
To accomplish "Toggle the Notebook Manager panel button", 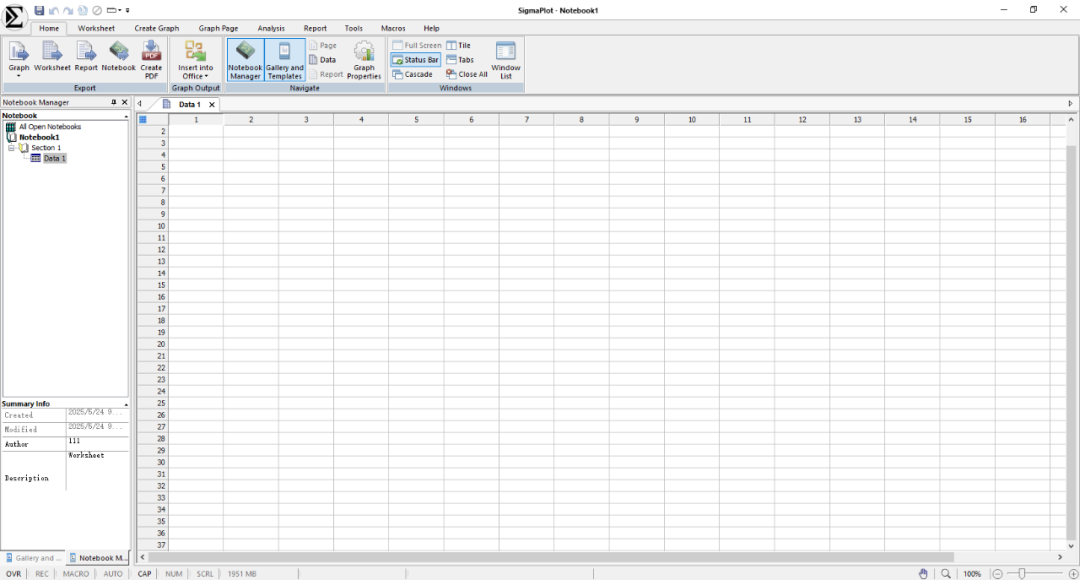I will [245, 60].
